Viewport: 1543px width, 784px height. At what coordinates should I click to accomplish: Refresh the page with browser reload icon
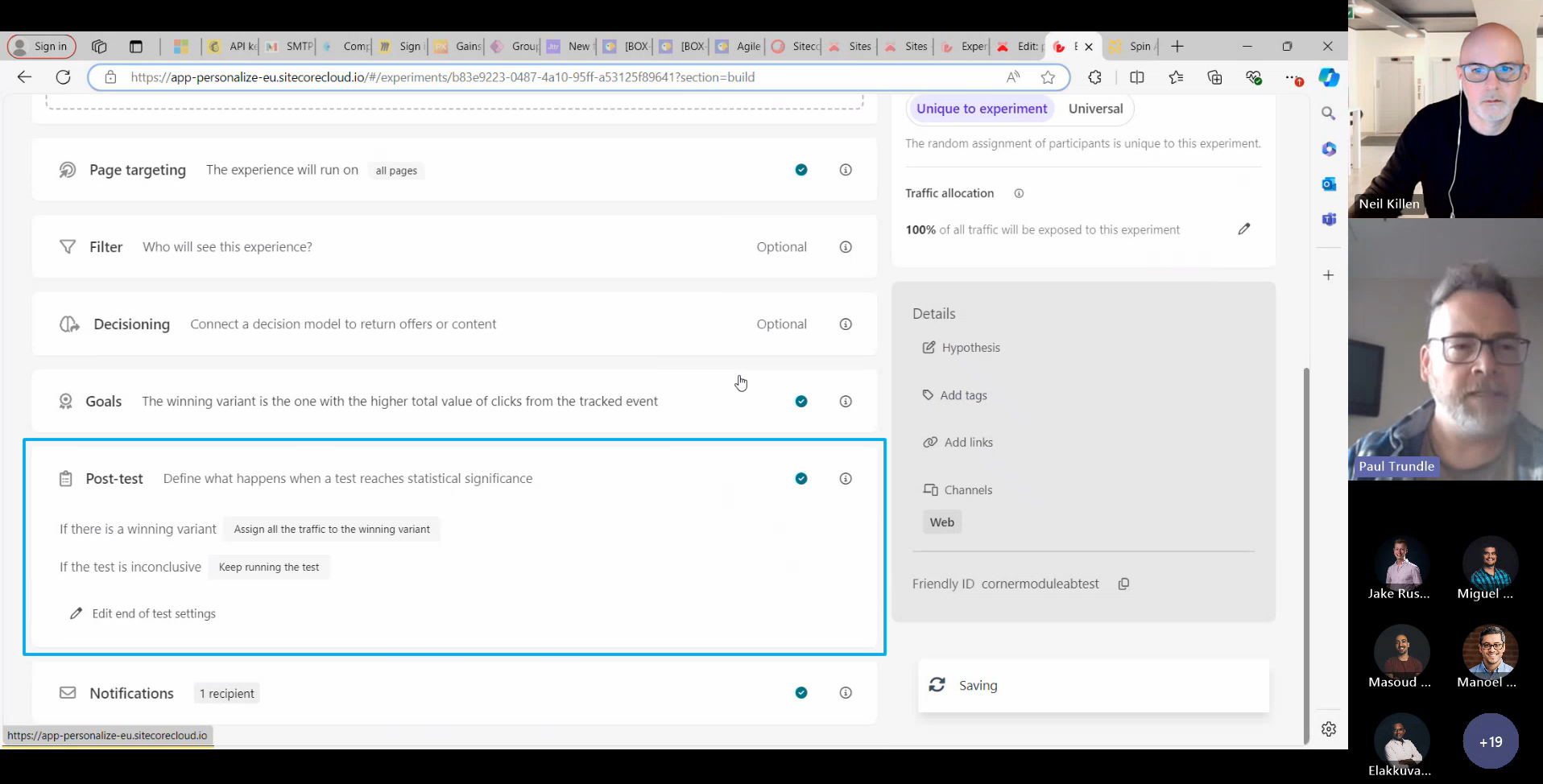point(63,77)
